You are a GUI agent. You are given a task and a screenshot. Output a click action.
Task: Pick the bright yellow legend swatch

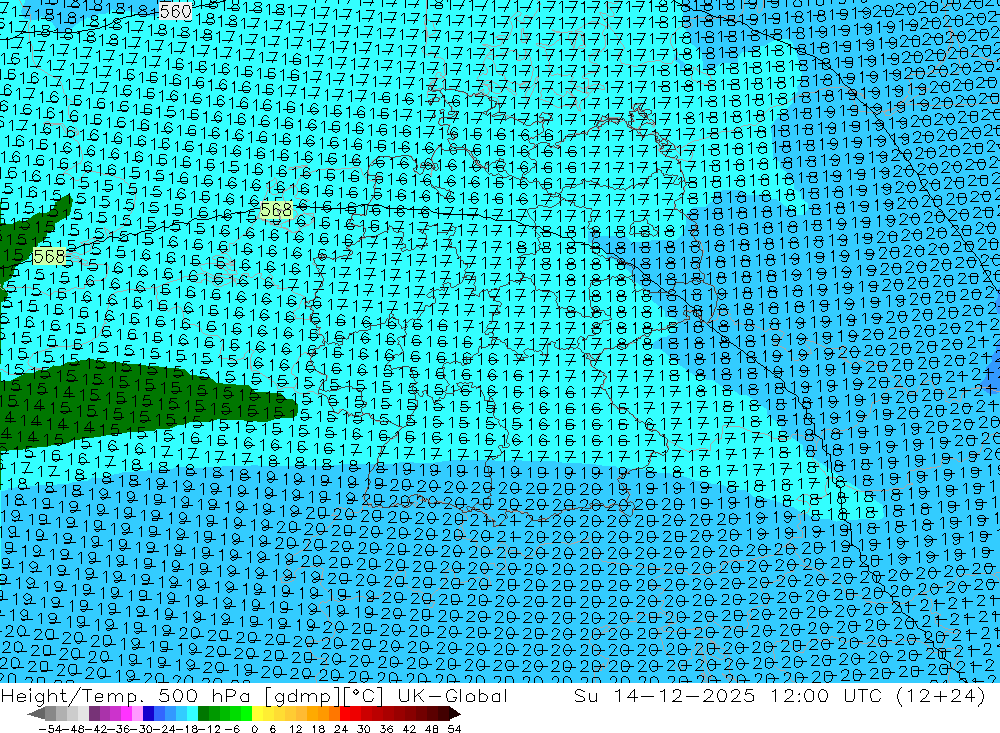258,714
